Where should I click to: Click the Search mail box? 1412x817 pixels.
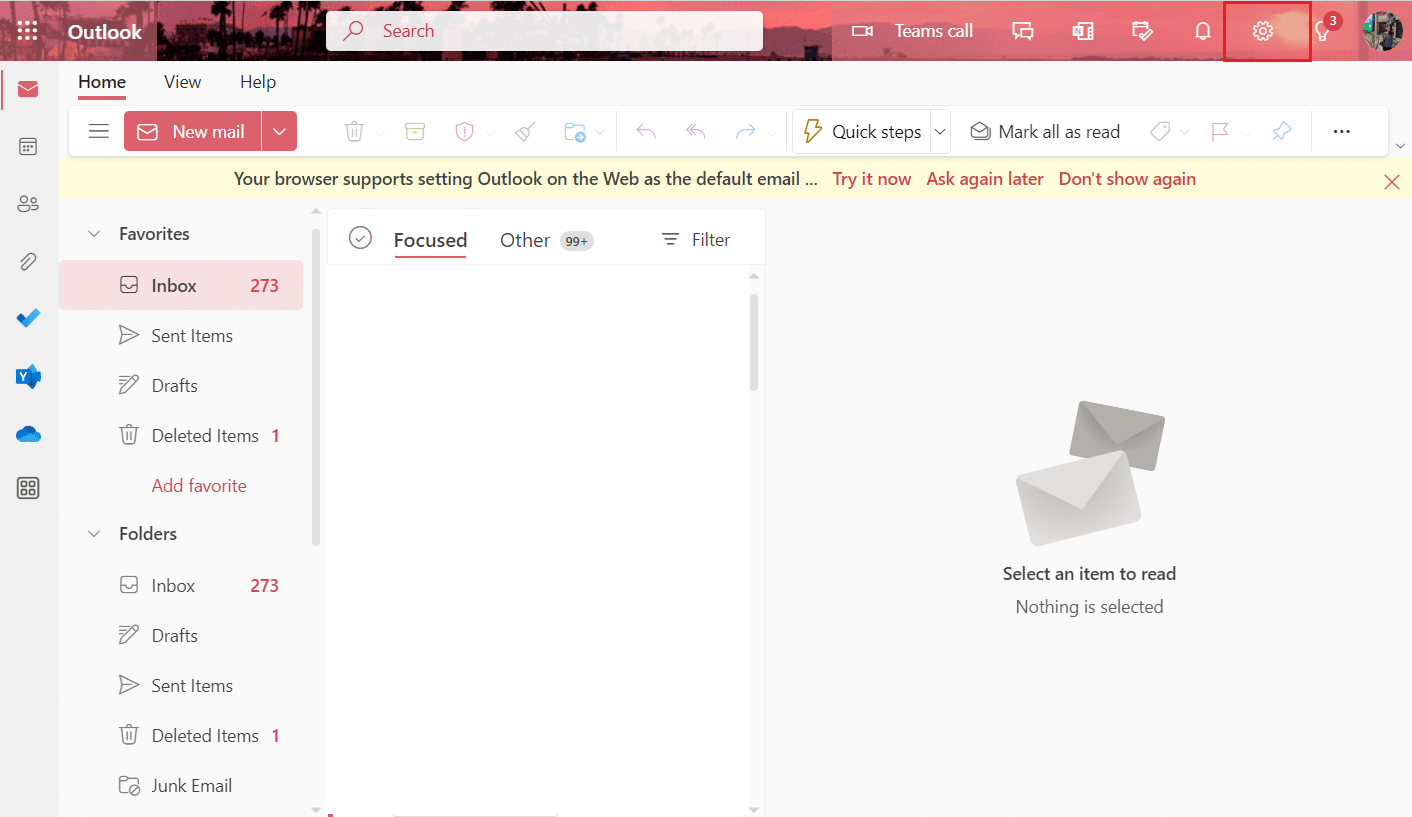[544, 31]
